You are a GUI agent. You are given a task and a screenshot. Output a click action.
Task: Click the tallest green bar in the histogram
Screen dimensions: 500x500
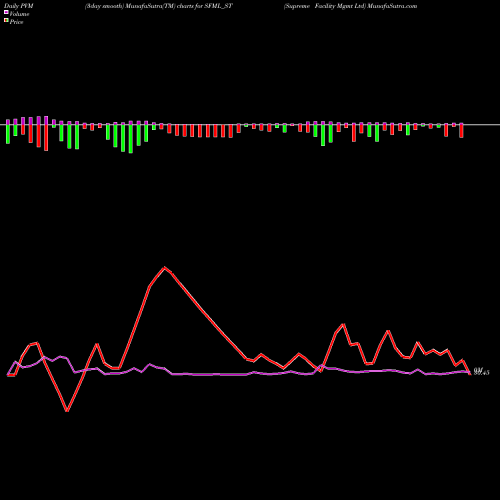(131, 139)
